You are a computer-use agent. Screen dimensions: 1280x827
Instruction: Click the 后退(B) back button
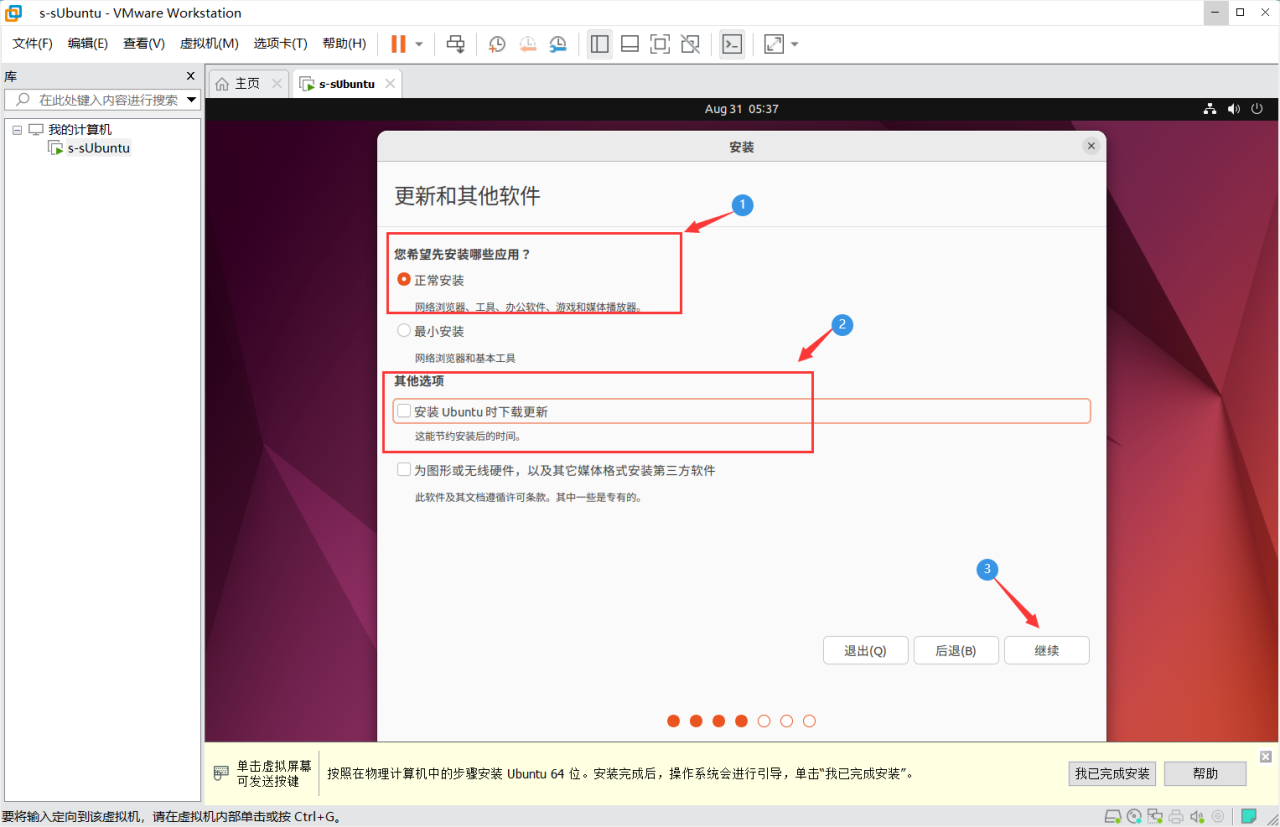pyautogui.click(x=955, y=650)
